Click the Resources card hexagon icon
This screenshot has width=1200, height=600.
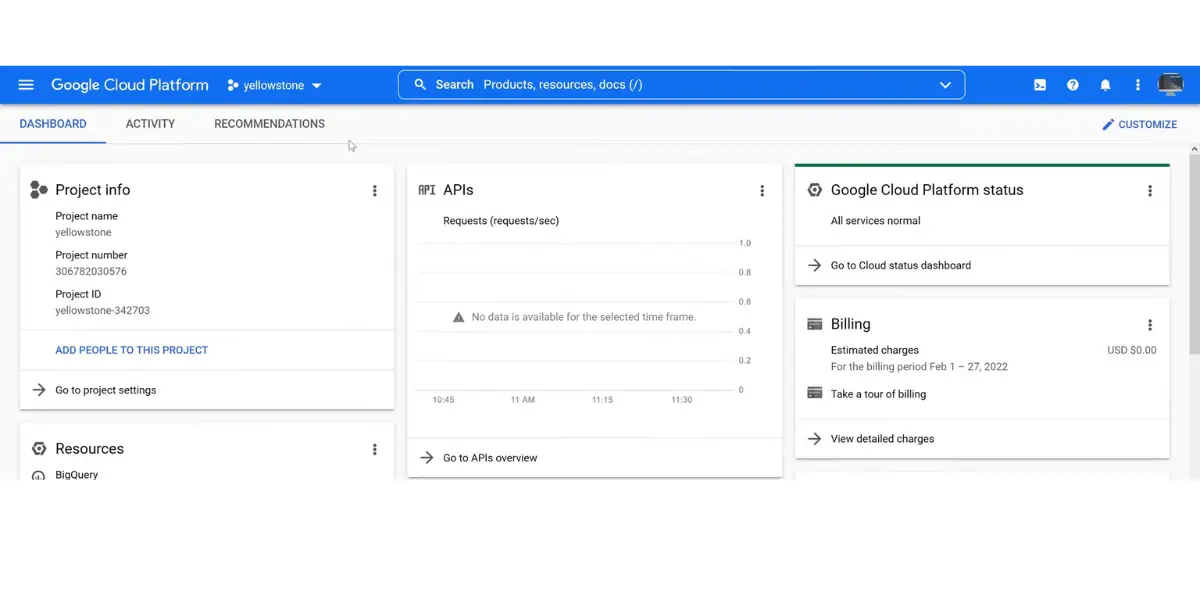(x=39, y=449)
